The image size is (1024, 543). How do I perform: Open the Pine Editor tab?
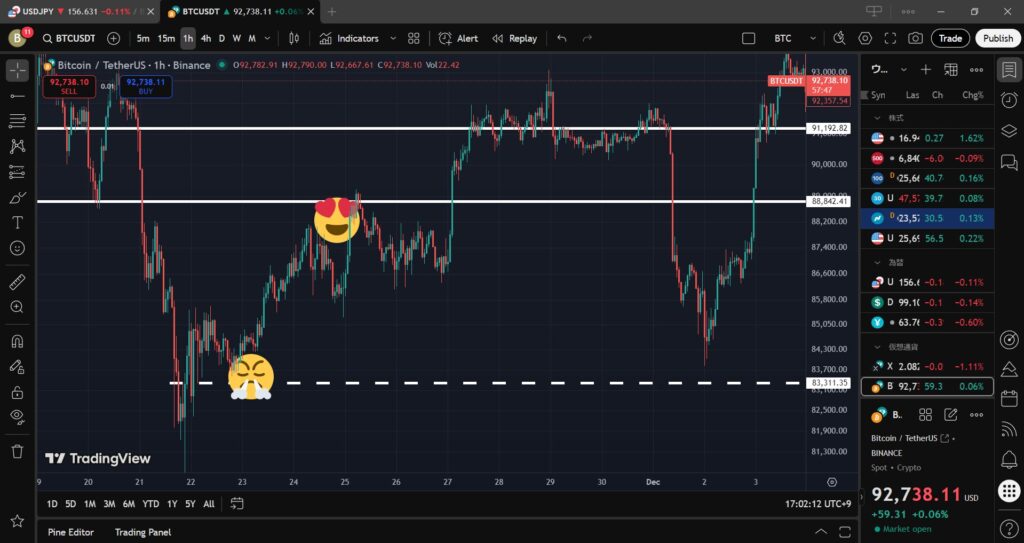(x=70, y=532)
